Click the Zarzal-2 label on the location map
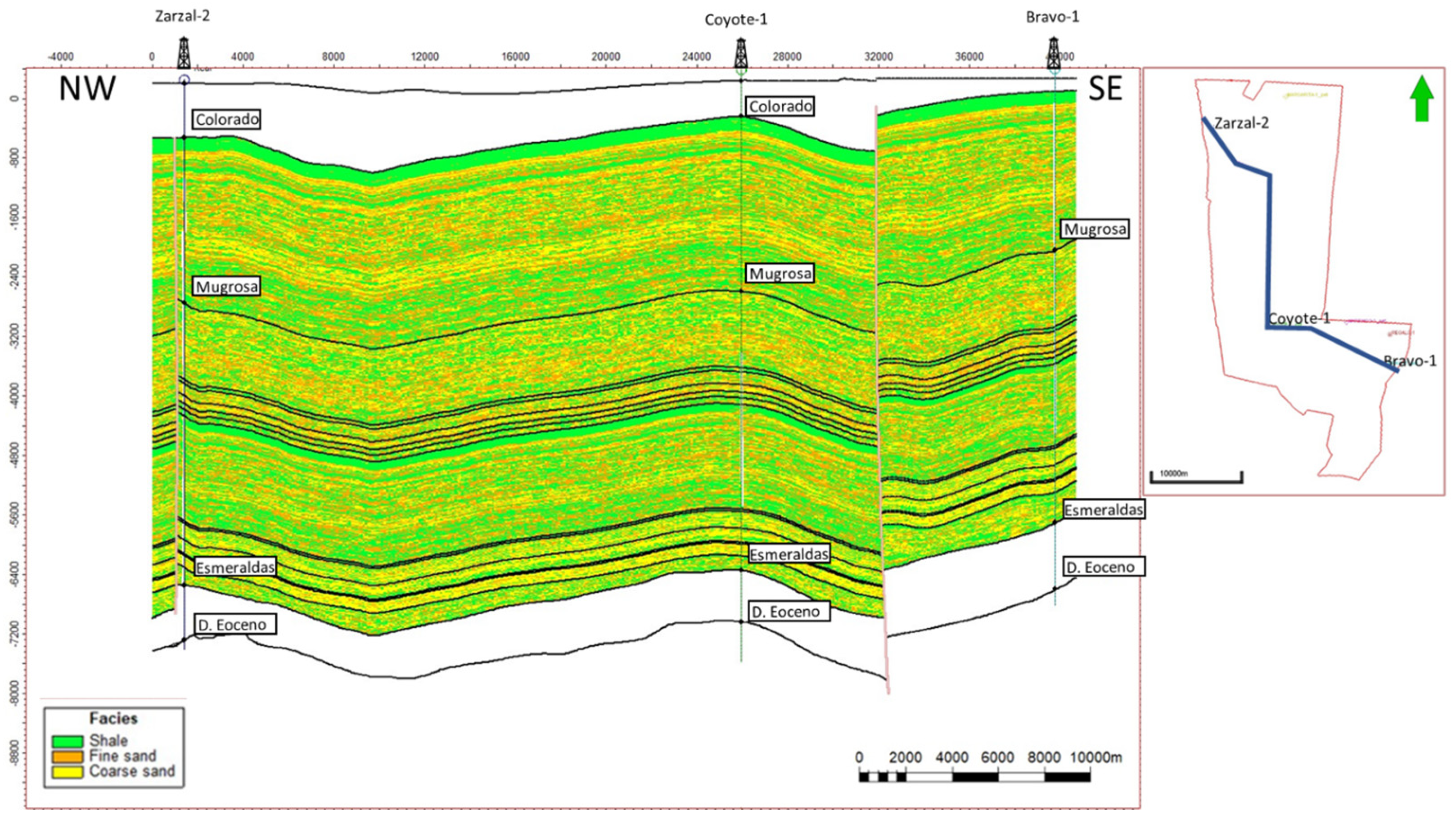The width and height of the screenshot is (1456, 824). 1241,123
